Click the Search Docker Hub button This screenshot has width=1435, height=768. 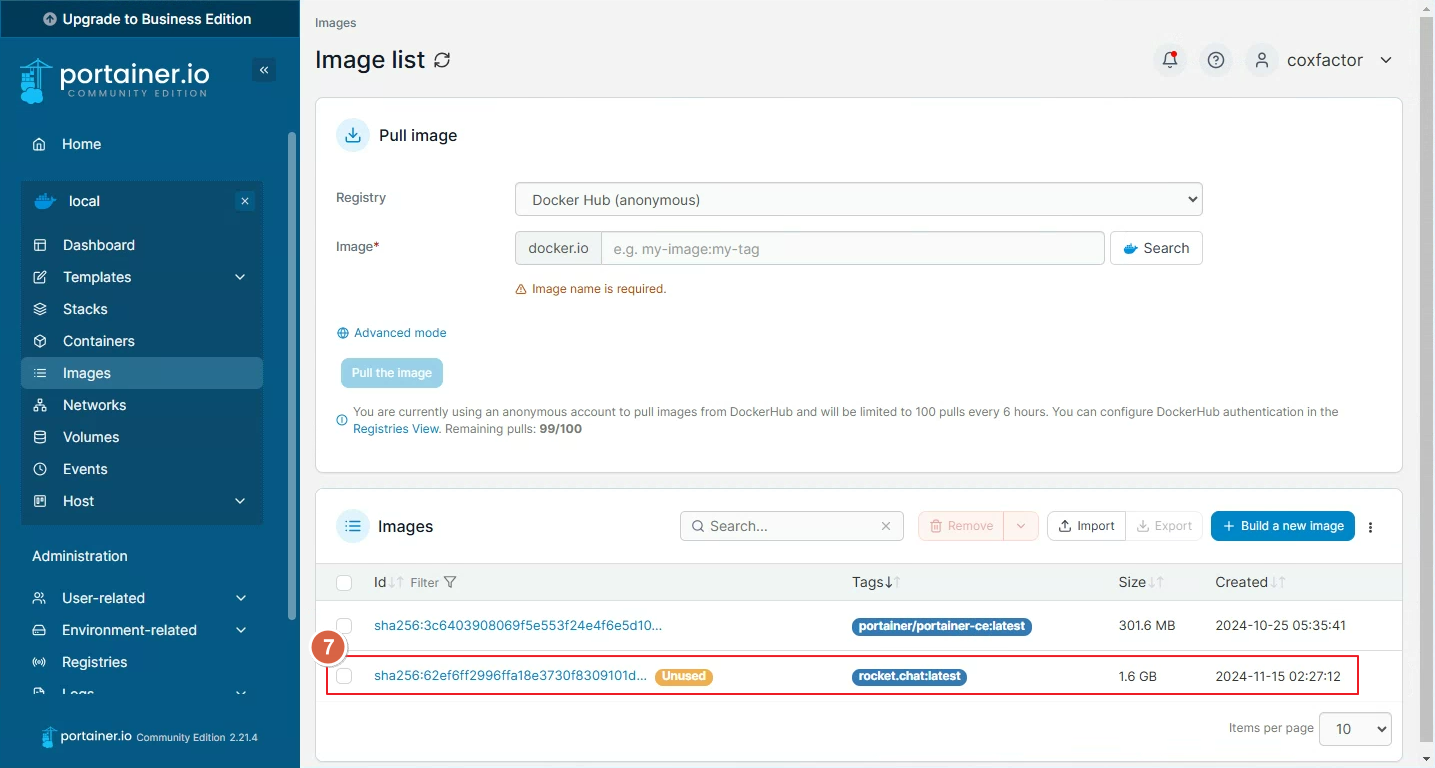pos(1156,248)
